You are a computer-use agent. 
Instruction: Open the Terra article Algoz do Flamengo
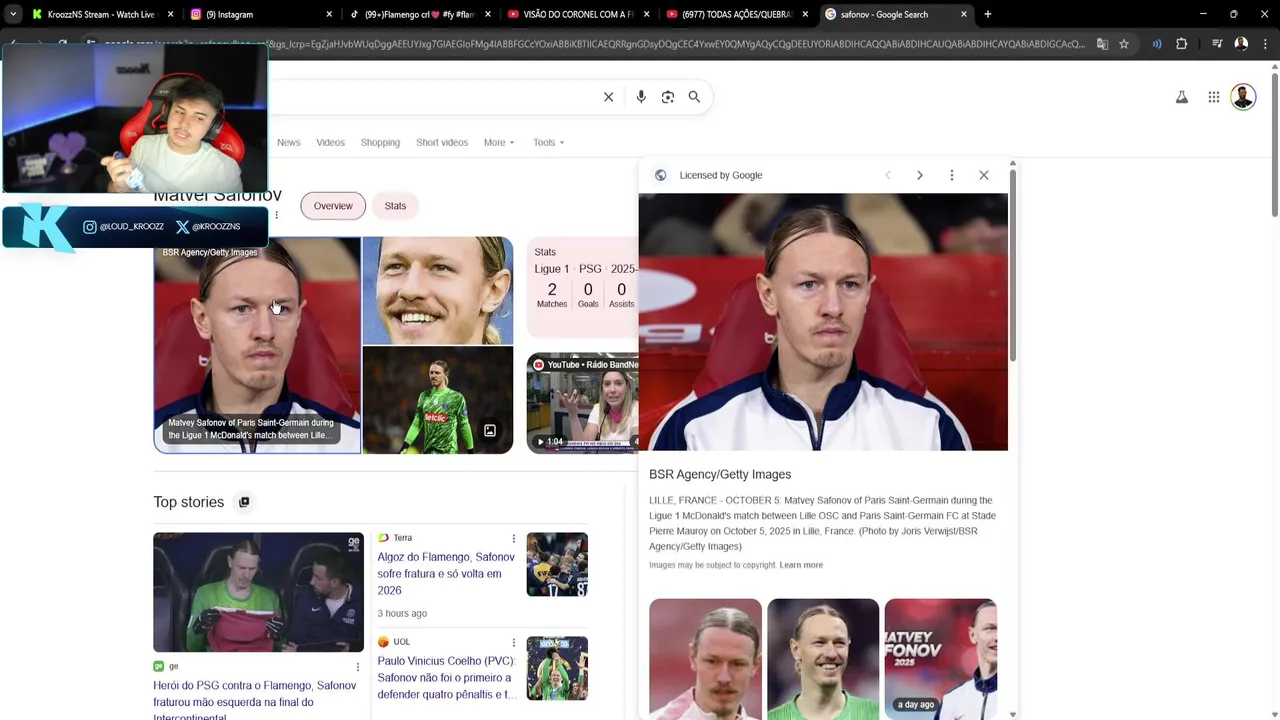pyautogui.click(x=446, y=574)
